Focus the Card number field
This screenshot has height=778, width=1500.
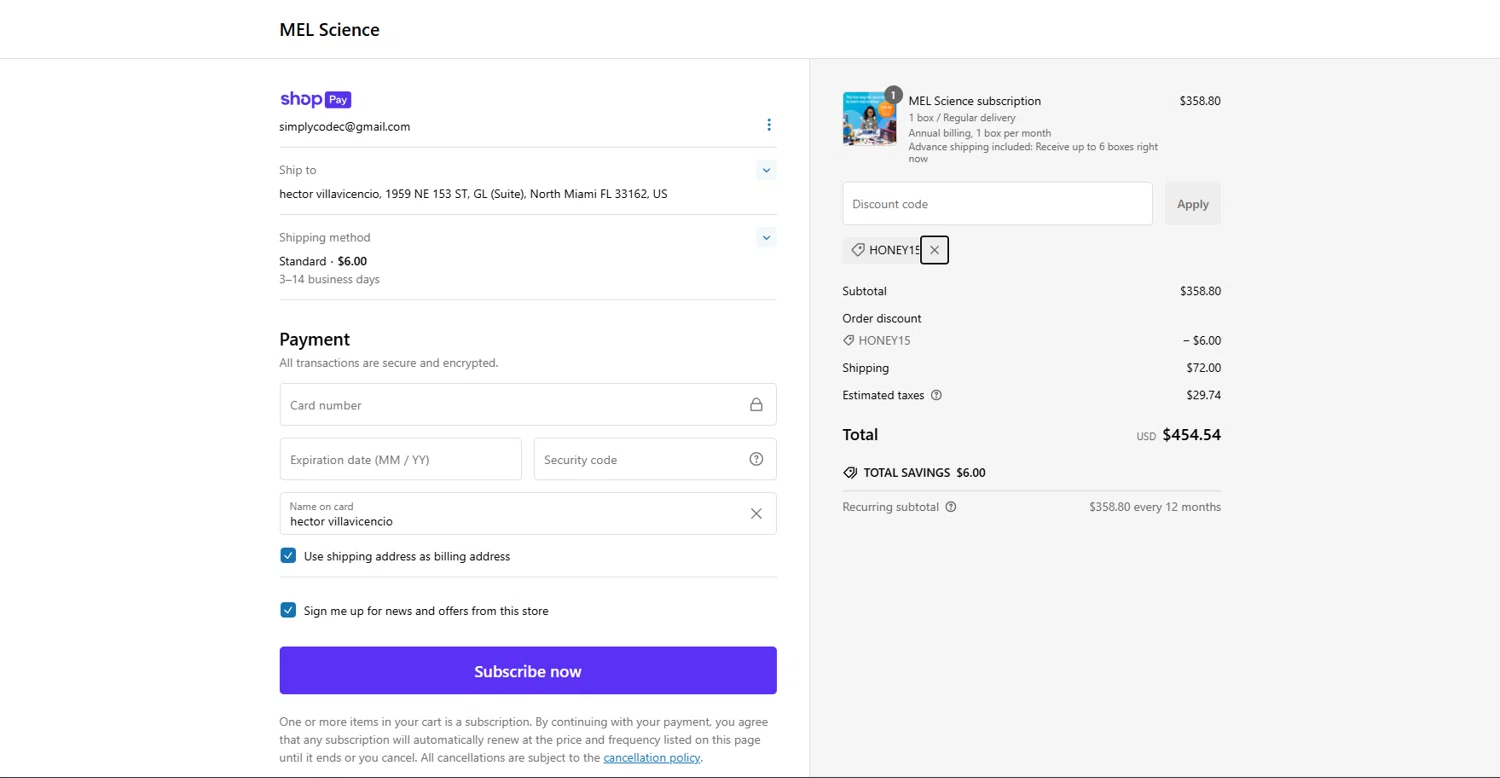coord(528,405)
